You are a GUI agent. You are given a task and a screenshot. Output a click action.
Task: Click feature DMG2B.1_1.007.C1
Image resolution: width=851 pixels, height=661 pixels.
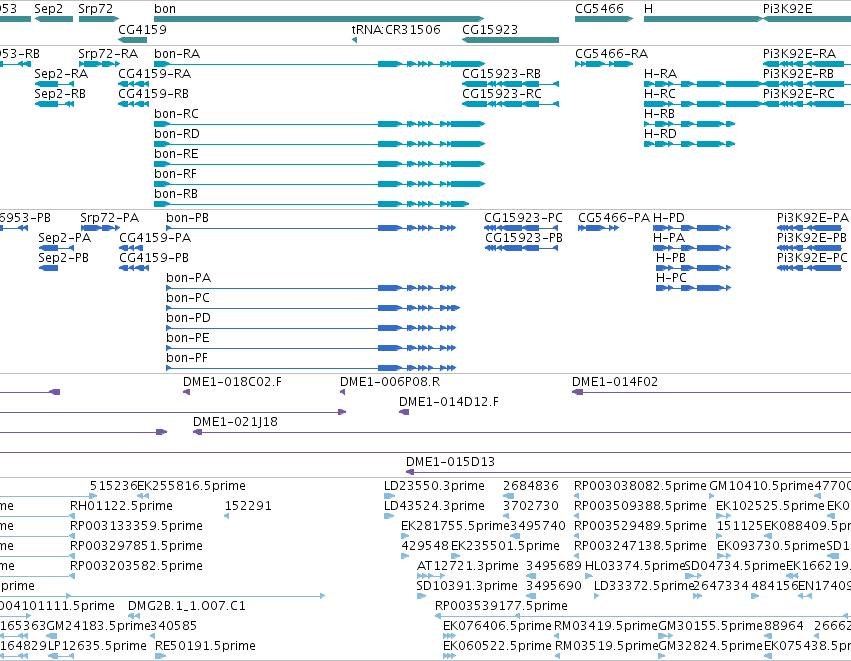pyautogui.click(x=134, y=616)
